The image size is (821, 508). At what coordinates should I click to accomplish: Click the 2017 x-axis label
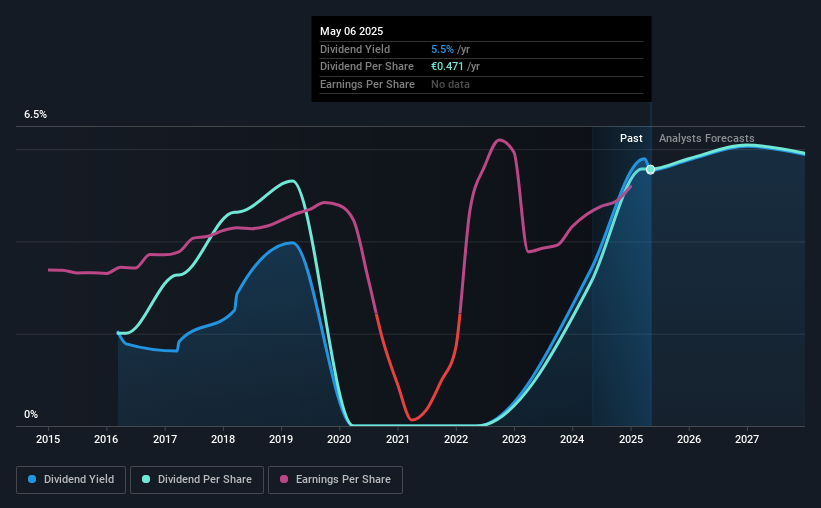tap(164, 439)
